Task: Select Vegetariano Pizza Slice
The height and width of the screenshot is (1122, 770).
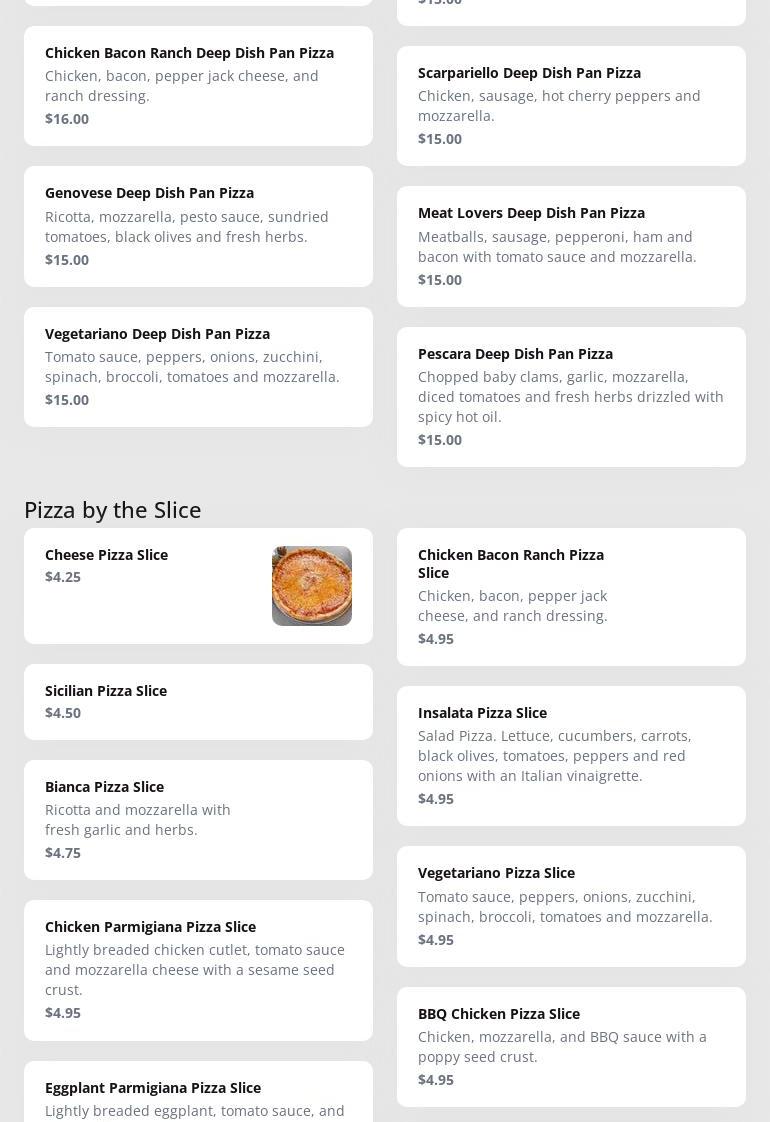Action: pyautogui.click(x=496, y=873)
